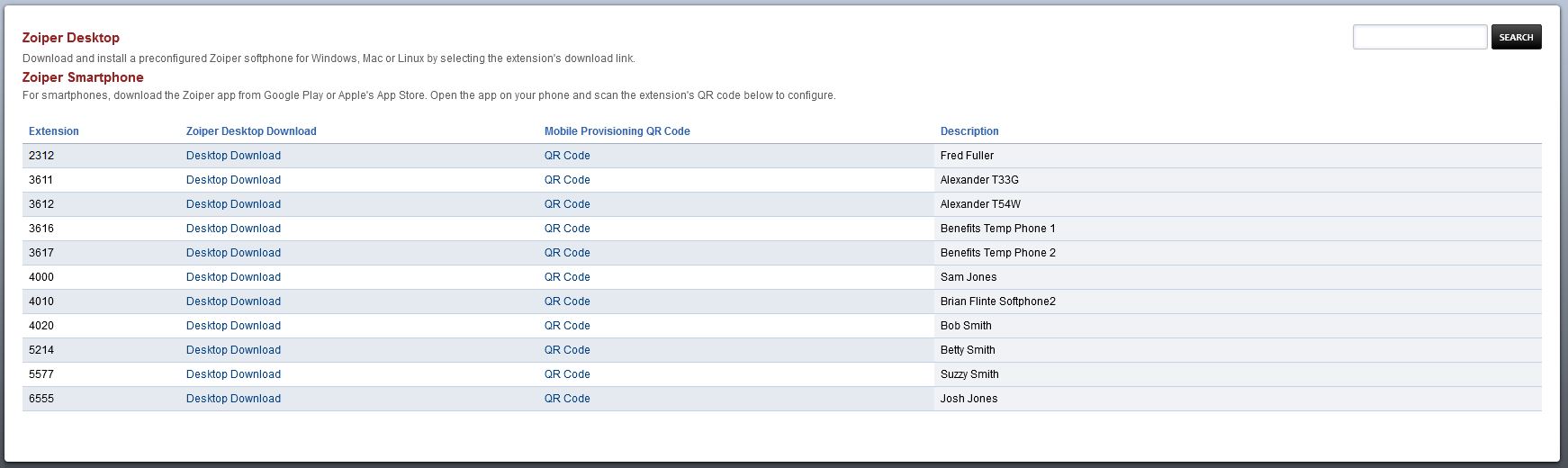Show QR Code for Brian Flinte Softphone2
The width and height of the screenshot is (1568, 468).
pyautogui.click(x=567, y=301)
